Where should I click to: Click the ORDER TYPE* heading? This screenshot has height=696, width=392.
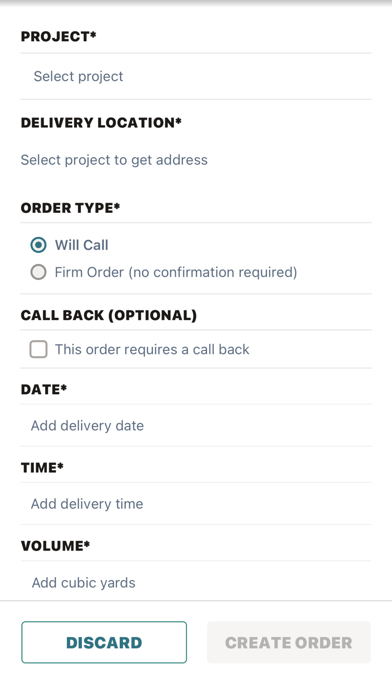(x=71, y=208)
